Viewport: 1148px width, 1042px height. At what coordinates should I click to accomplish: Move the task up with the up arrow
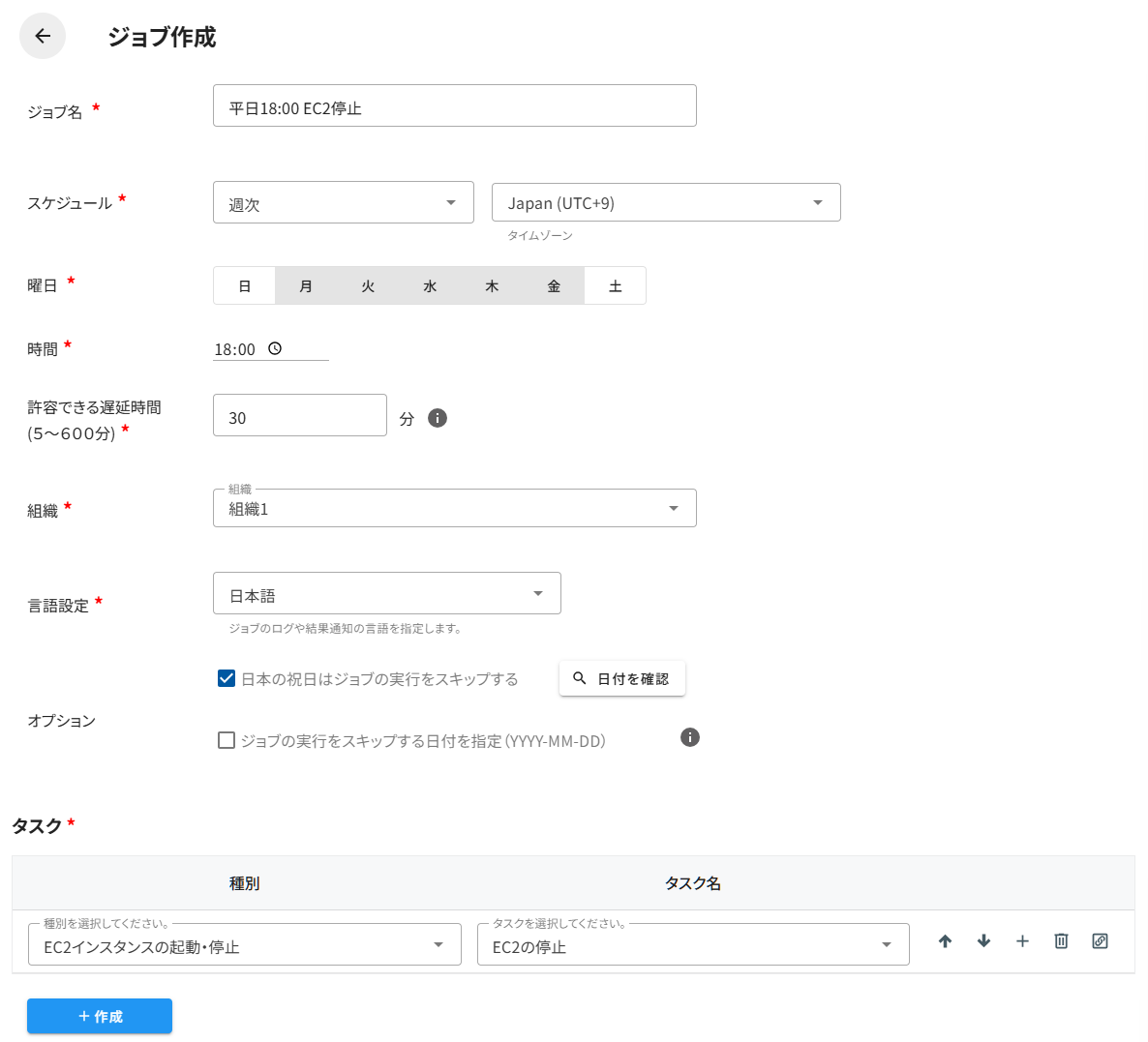[x=945, y=941]
